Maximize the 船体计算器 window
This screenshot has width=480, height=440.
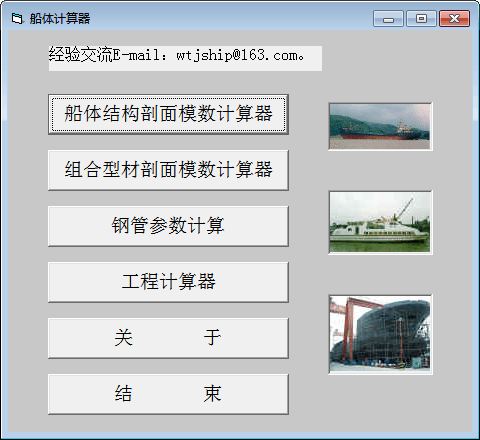[421, 18]
